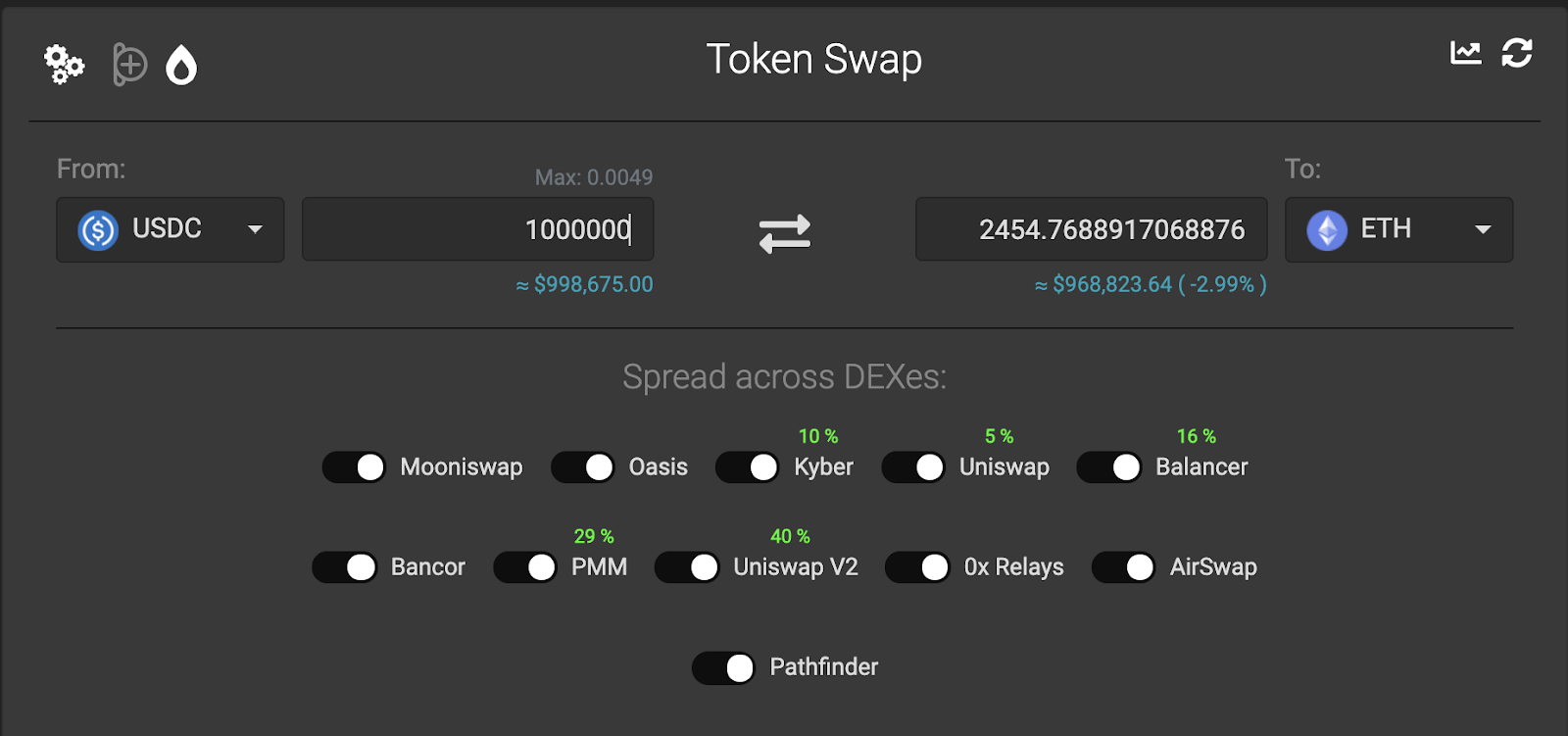Click the liquidity droplet icon

pyautogui.click(x=181, y=66)
